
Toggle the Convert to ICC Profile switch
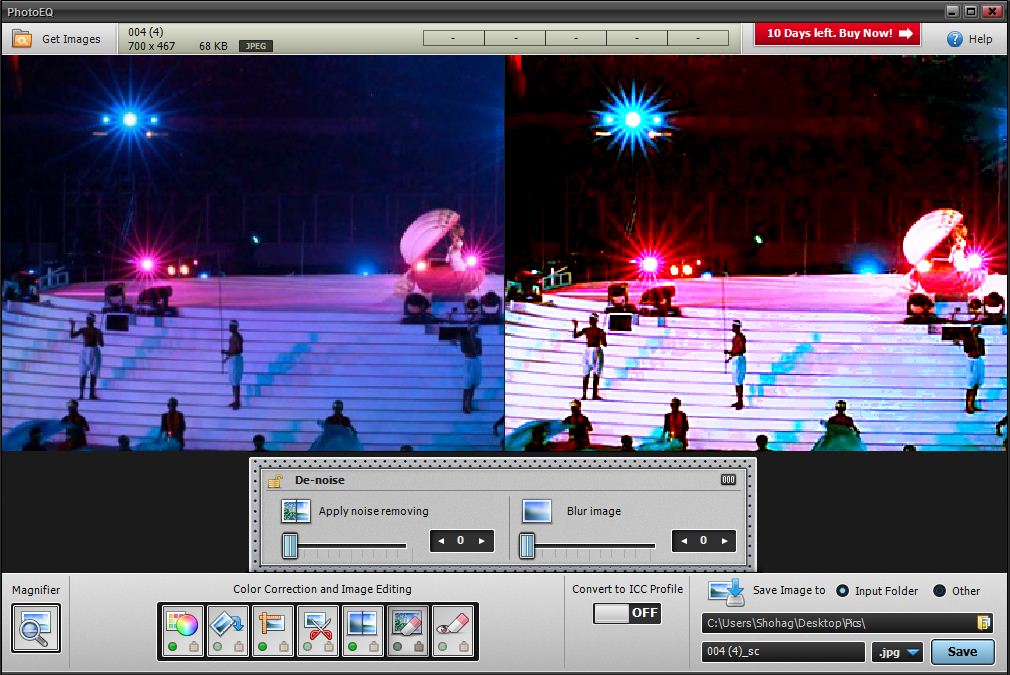pos(627,613)
